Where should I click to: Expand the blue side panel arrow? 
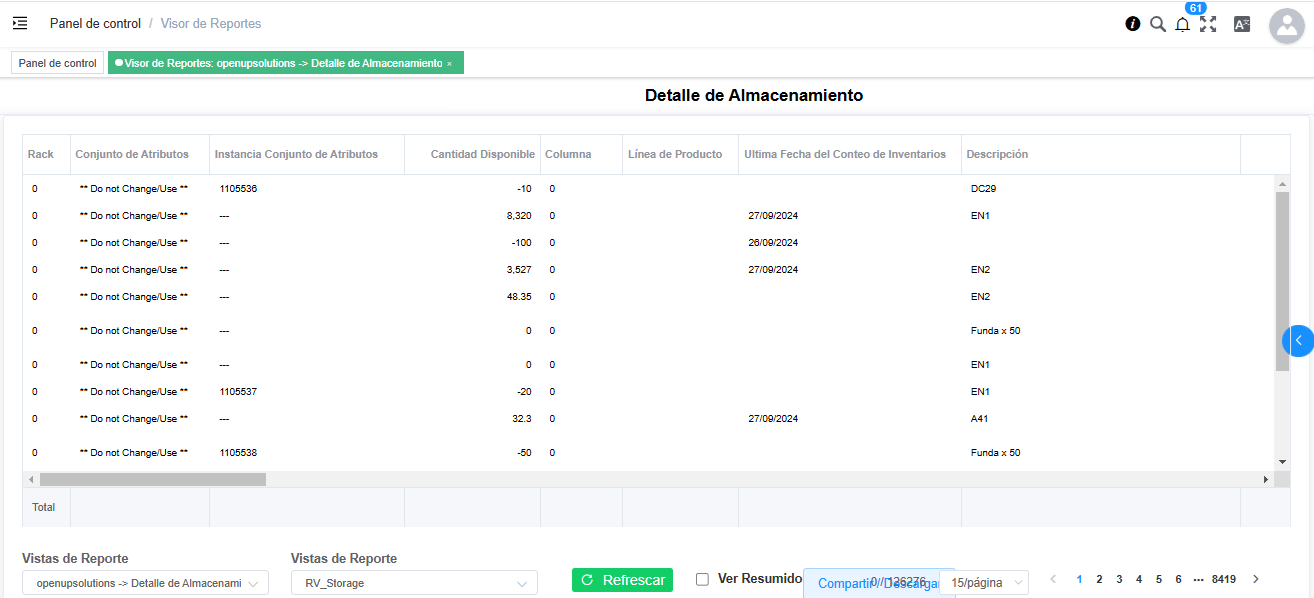1298,341
